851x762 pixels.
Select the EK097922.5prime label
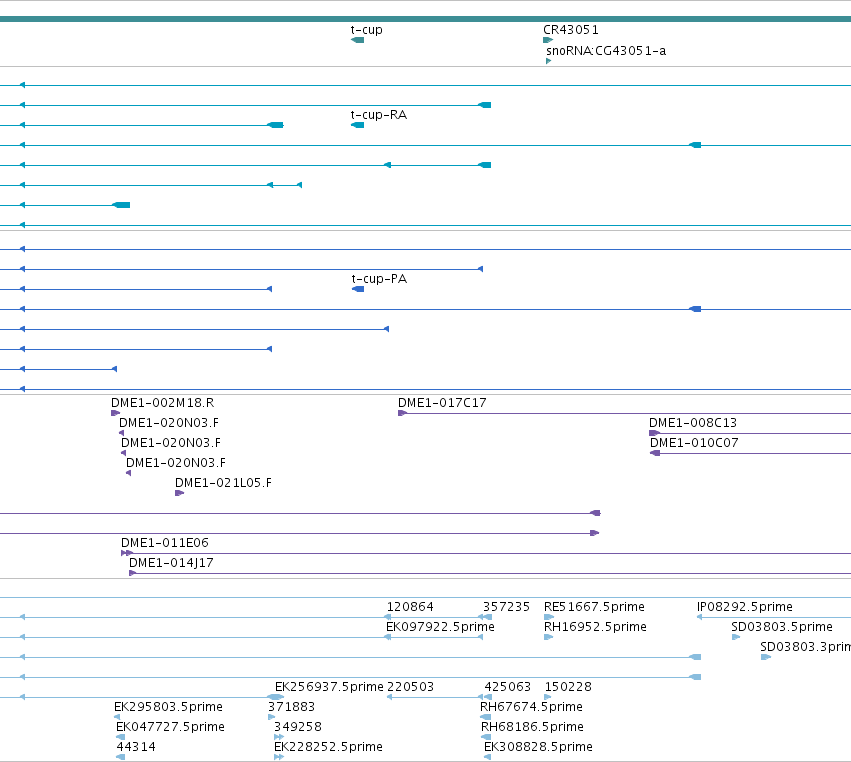pyautogui.click(x=440, y=627)
